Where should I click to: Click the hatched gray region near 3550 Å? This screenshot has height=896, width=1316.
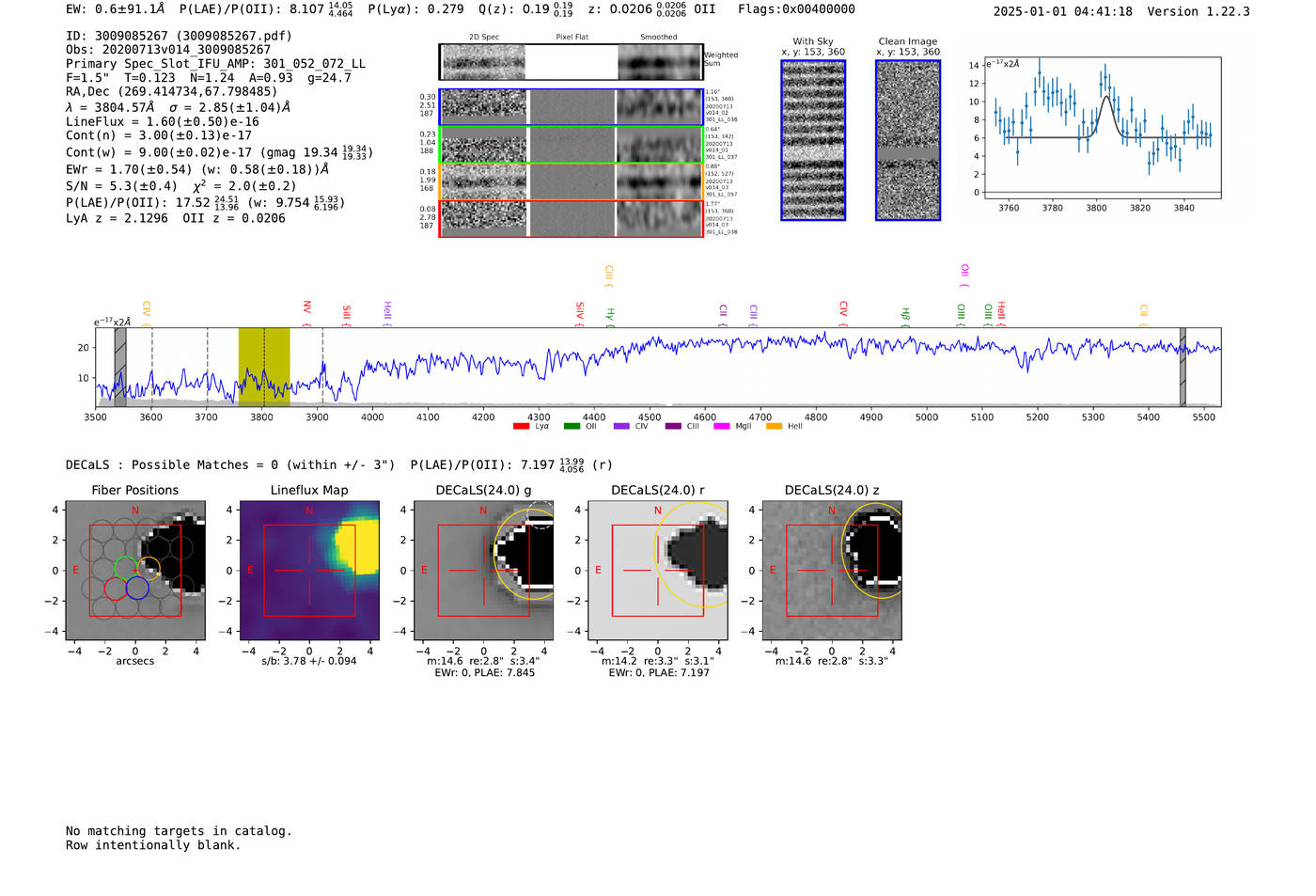point(120,367)
